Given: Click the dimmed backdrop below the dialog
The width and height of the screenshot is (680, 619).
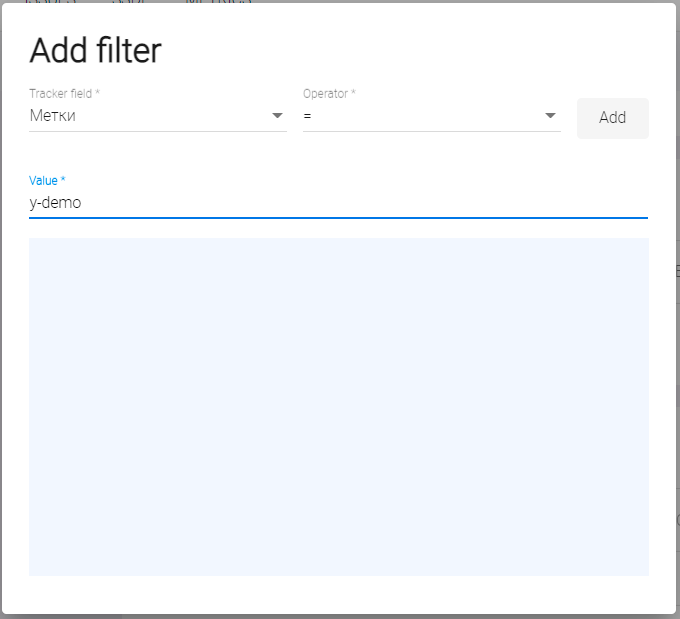Looking at the screenshot, I should click(340, 616).
